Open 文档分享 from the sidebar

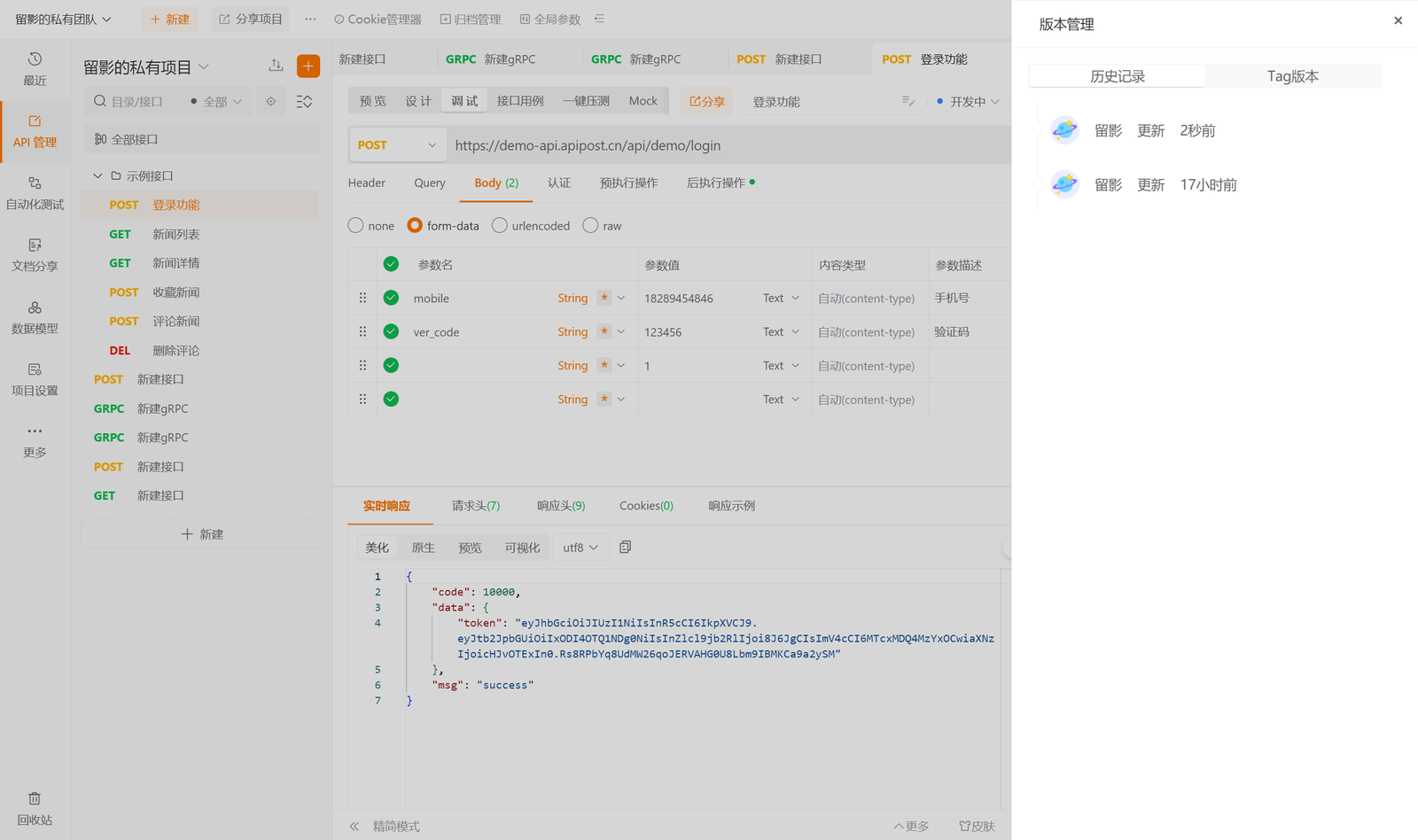click(x=35, y=257)
